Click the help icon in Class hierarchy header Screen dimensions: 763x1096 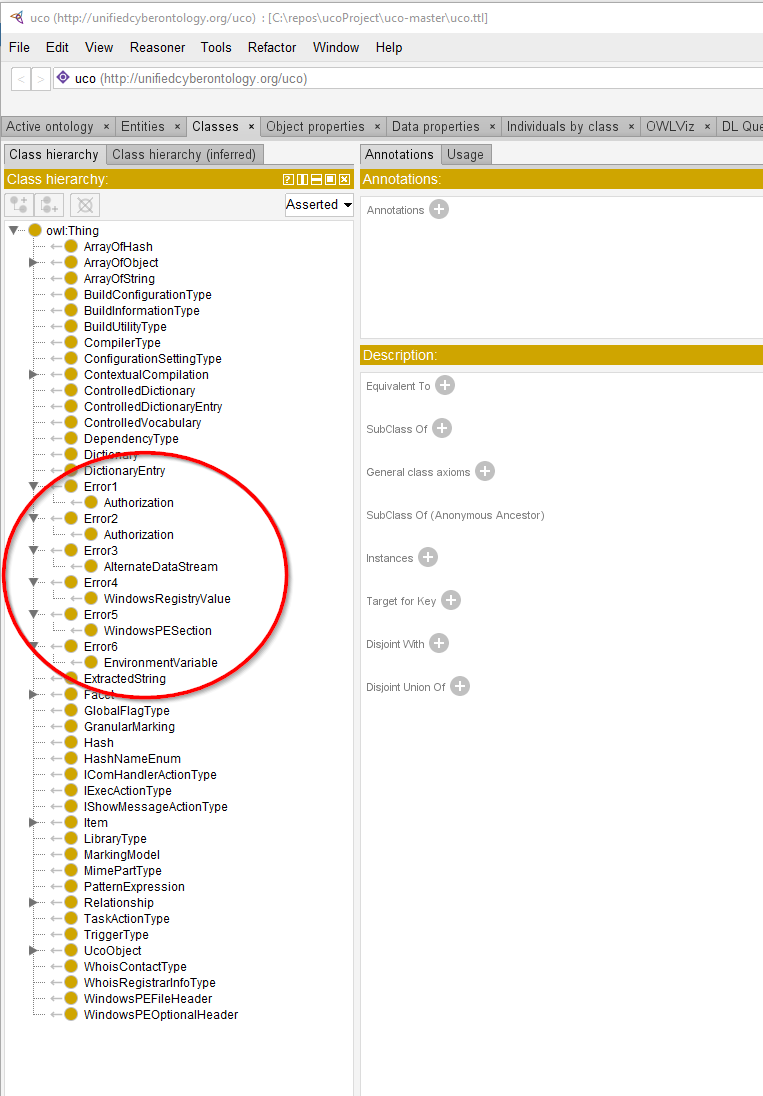tap(288, 180)
